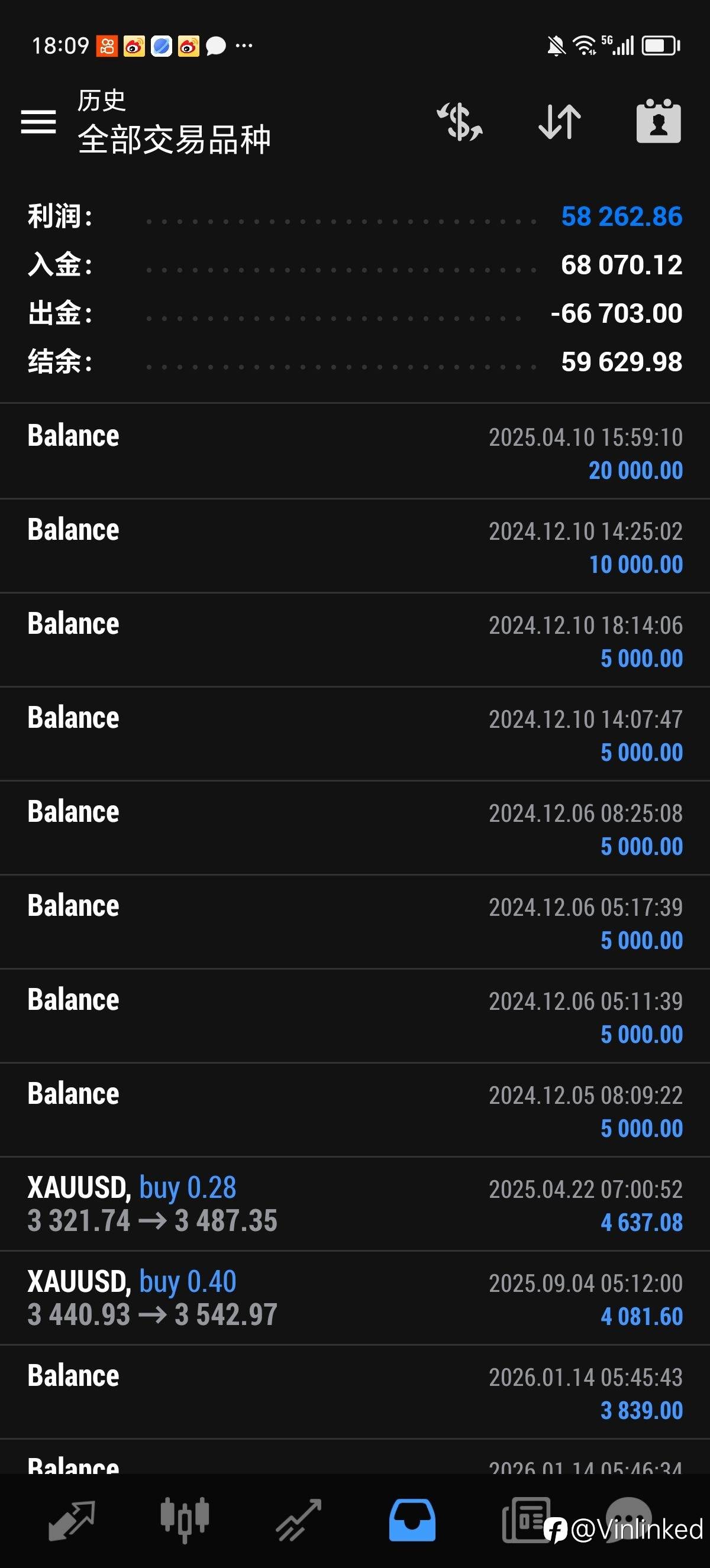Tap the 全部交易品种 symbol filter title

pyautogui.click(x=174, y=140)
